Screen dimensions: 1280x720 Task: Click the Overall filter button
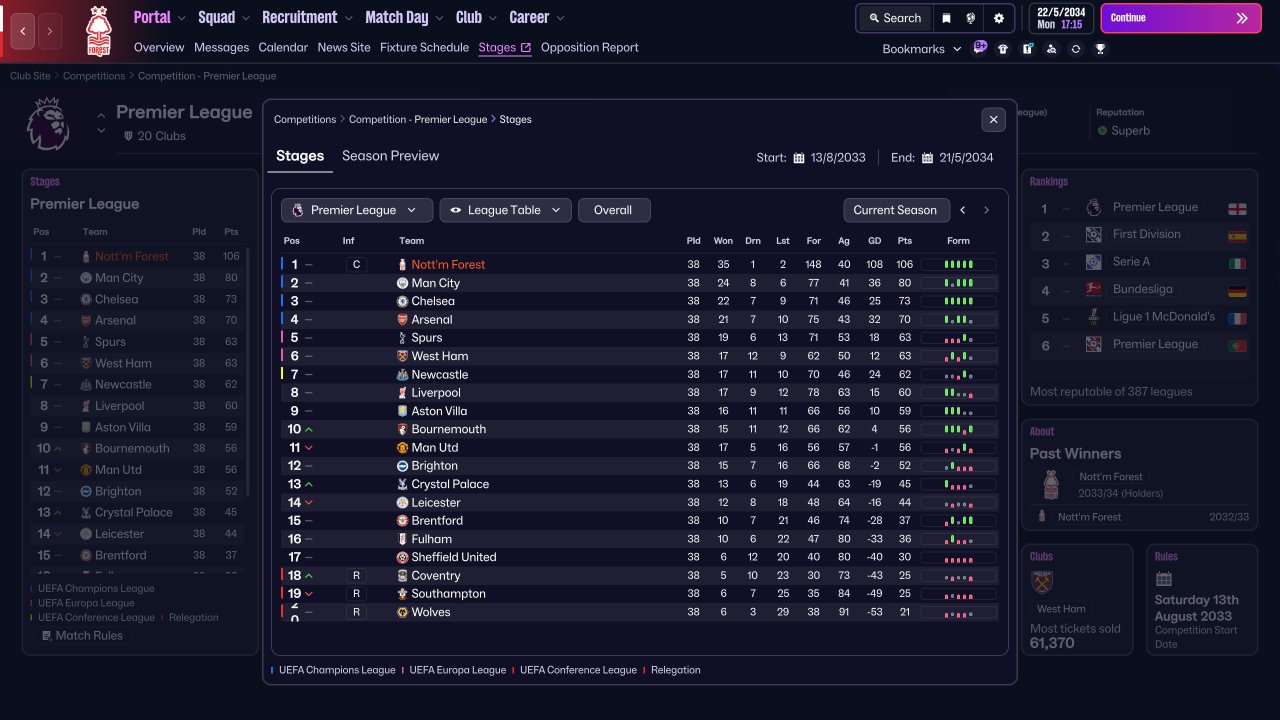pyautogui.click(x=613, y=210)
